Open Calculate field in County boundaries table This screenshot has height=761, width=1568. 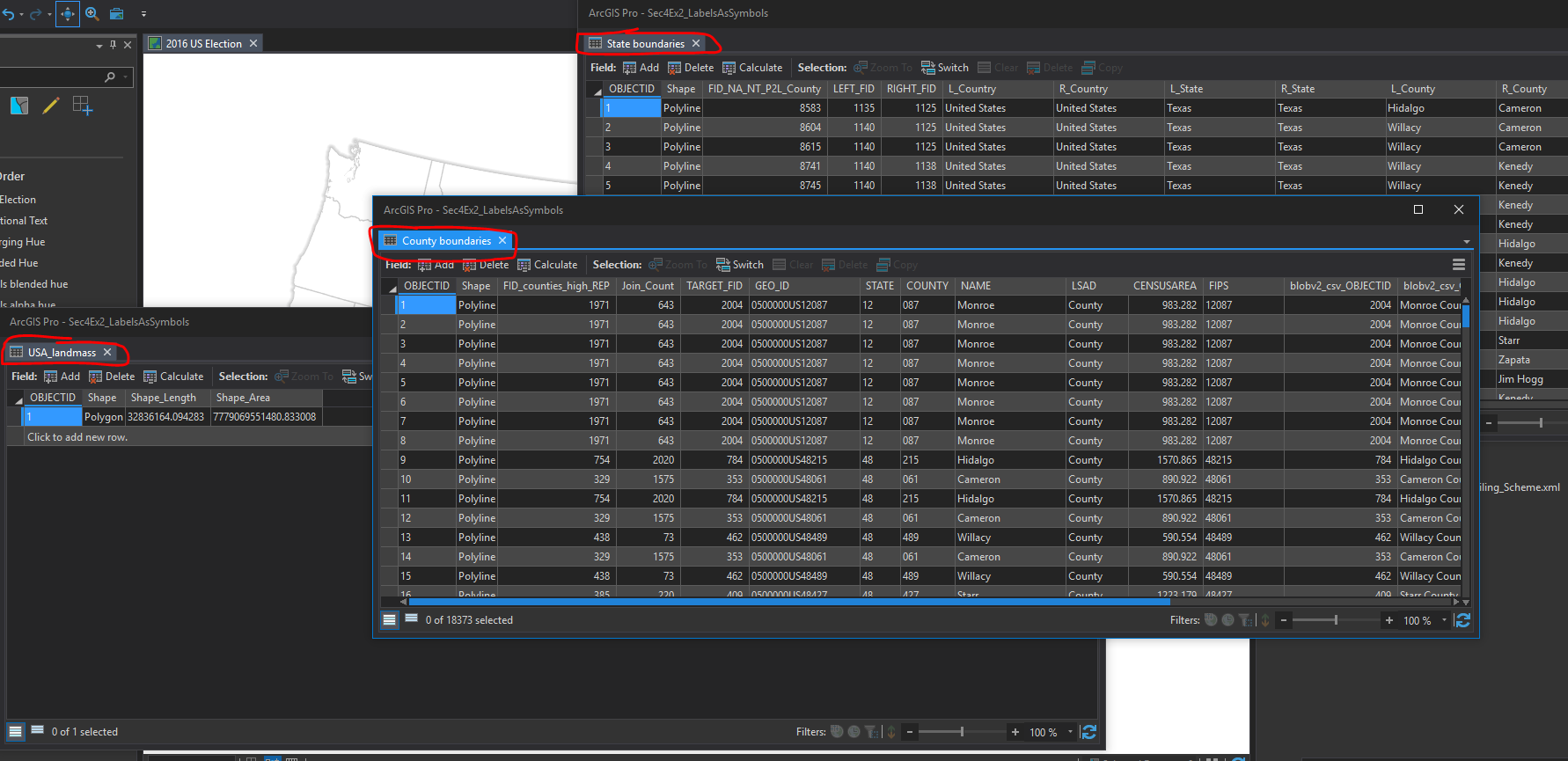pos(547,265)
